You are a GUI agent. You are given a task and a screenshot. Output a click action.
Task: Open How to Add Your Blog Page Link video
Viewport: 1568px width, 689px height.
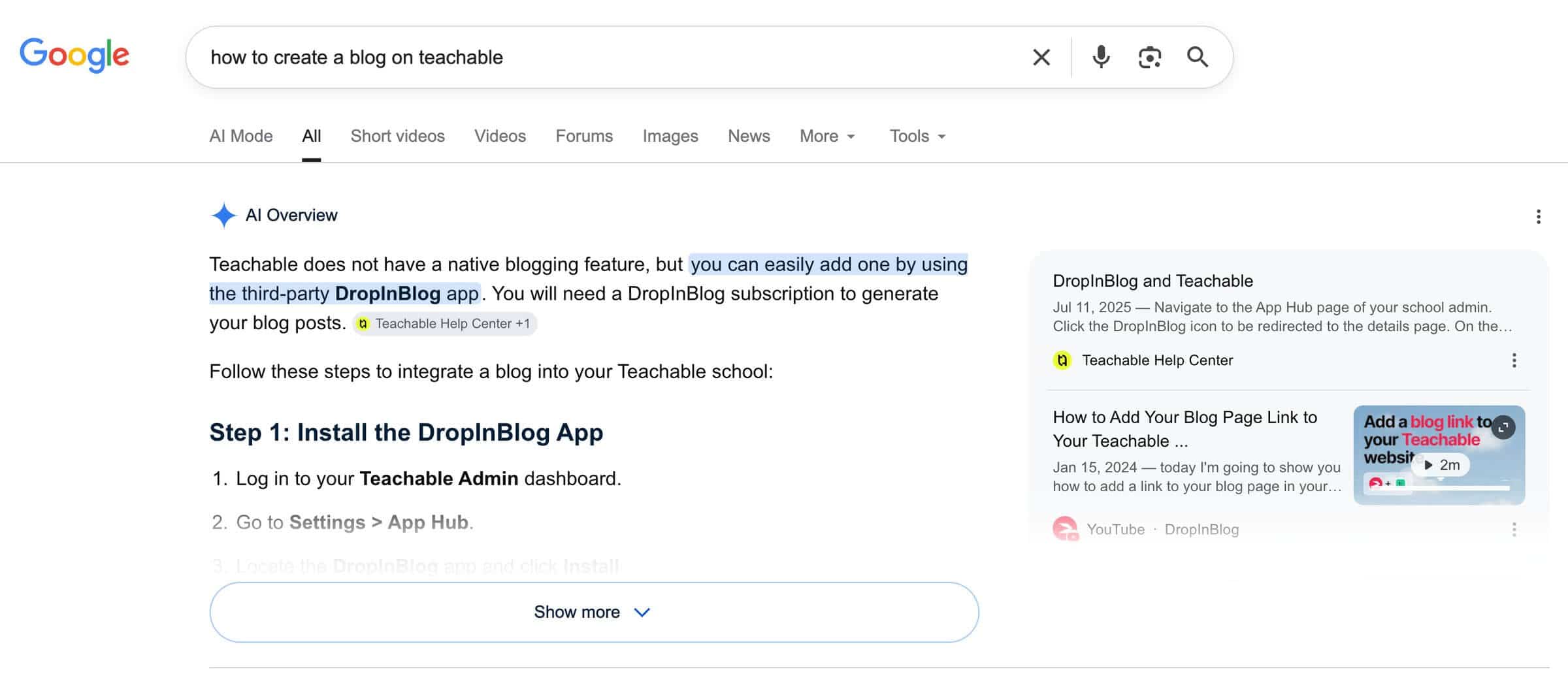click(1184, 429)
